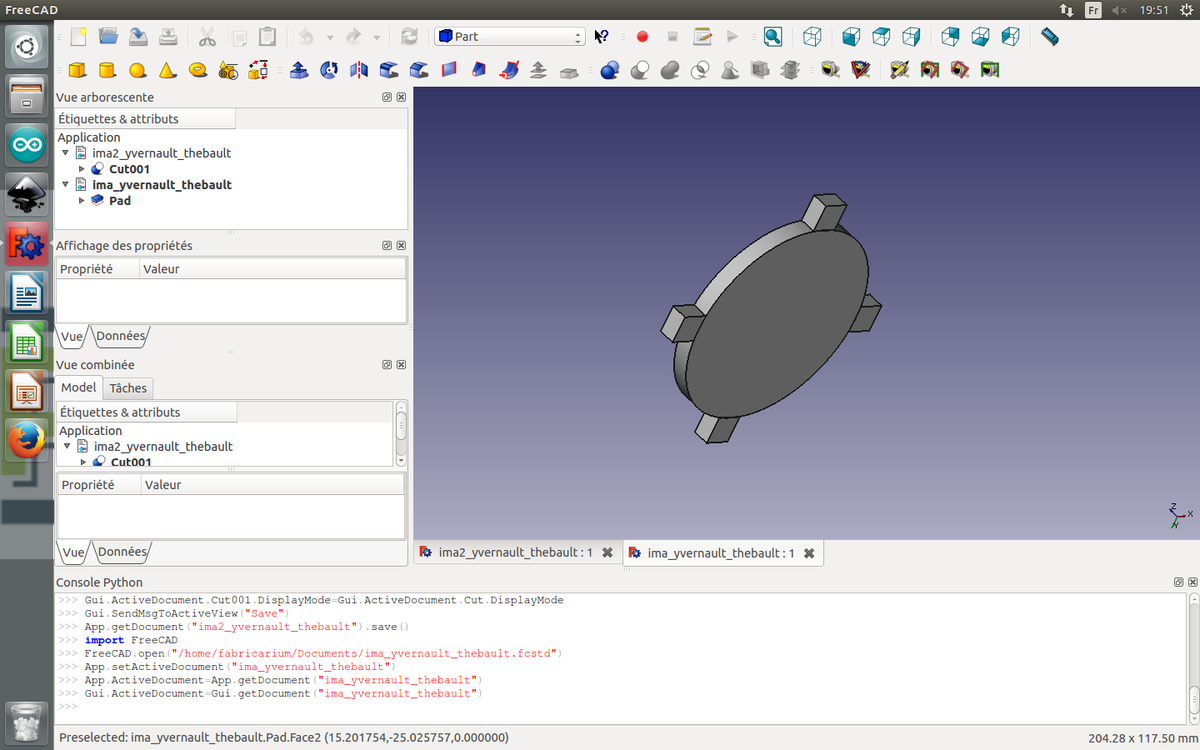Open Données tab in Affichage des propriétés panel
The image size is (1200, 750).
pos(121,337)
